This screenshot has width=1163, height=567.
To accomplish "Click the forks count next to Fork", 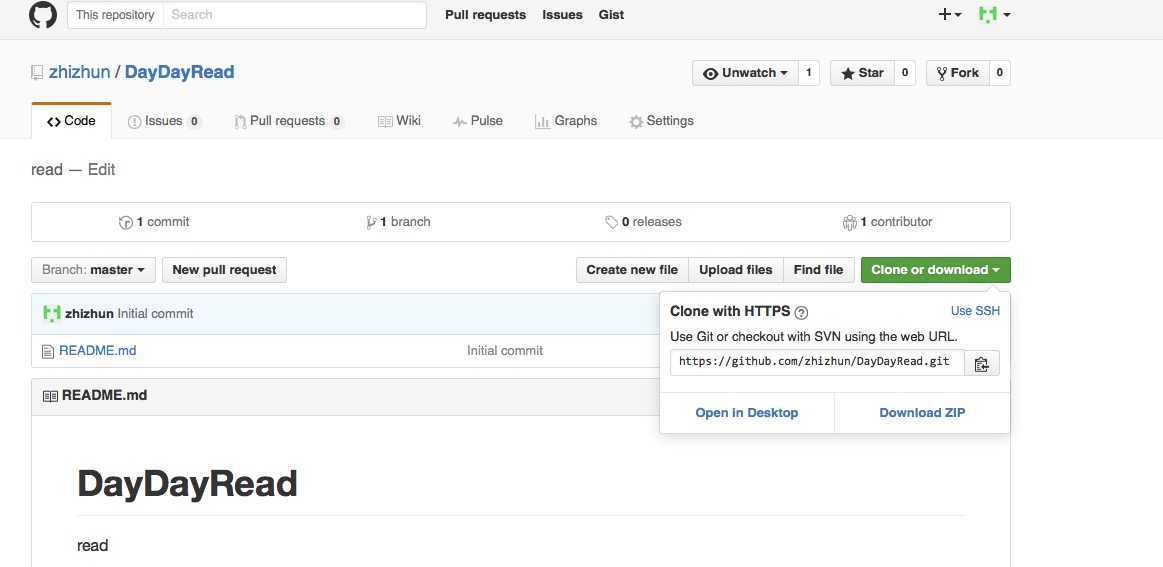I will [1000, 73].
